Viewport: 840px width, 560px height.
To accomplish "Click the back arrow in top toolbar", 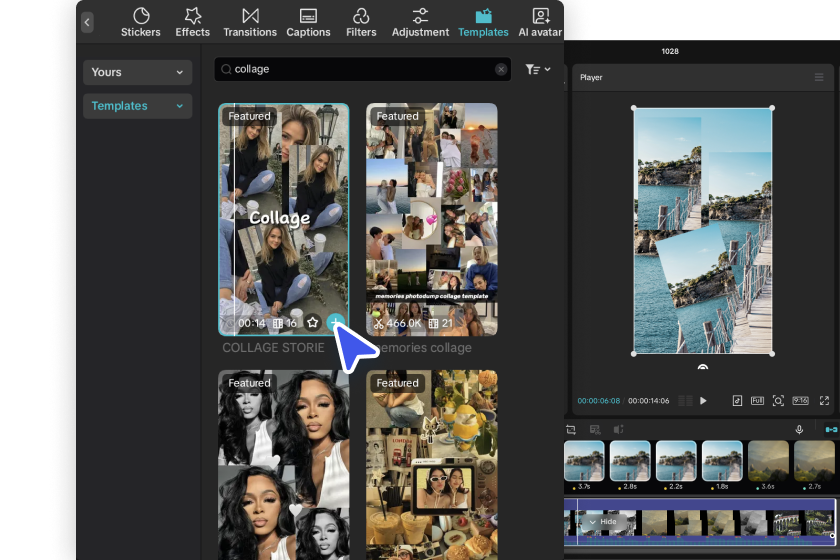I will [x=87, y=21].
